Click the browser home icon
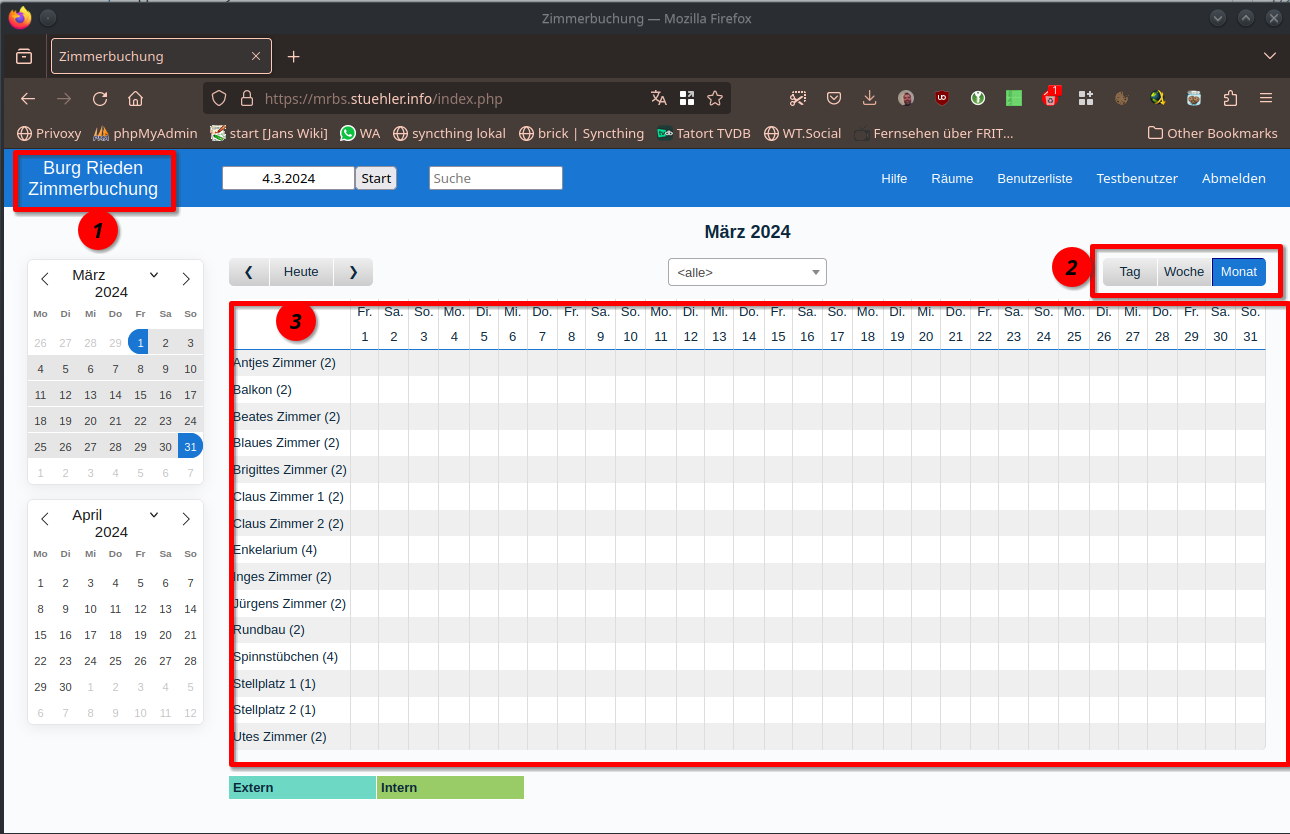Image resolution: width=1290 pixels, height=834 pixels. tap(136, 99)
